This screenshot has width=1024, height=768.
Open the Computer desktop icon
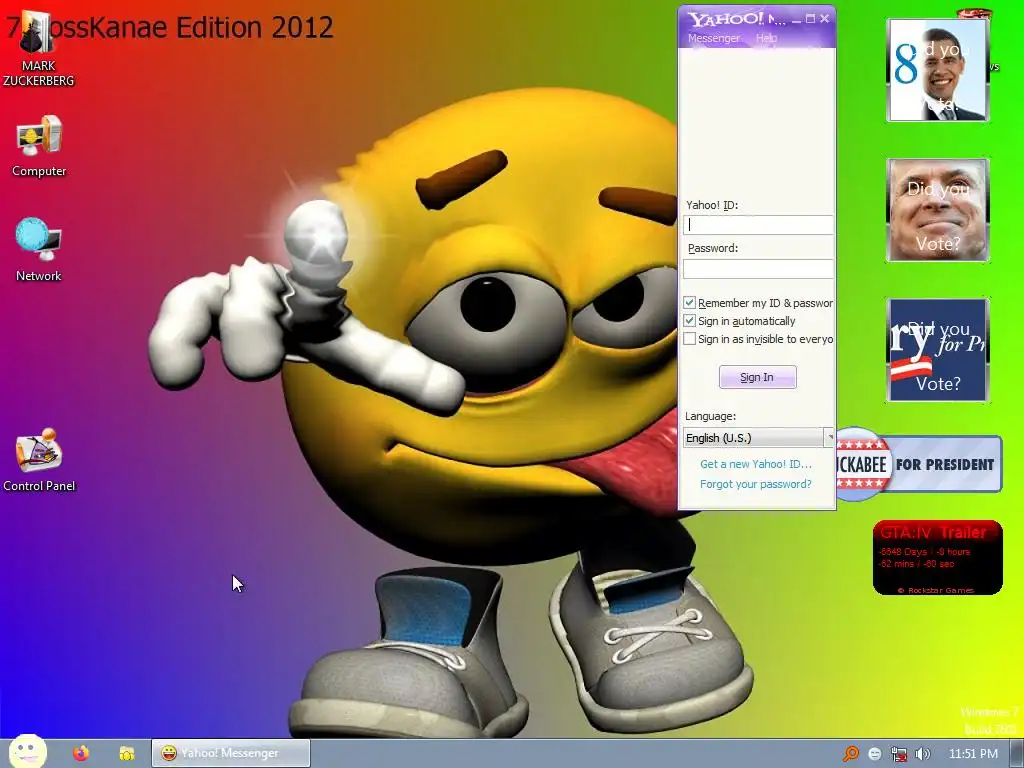pyautogui.click(x=39, y=146)
